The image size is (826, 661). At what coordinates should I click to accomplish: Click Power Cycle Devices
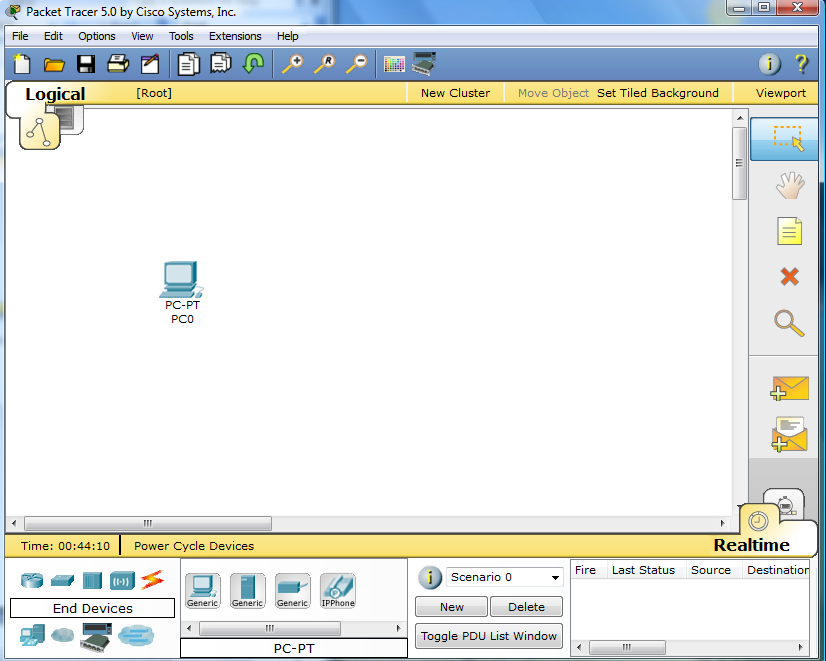click(x=194, y=546)
